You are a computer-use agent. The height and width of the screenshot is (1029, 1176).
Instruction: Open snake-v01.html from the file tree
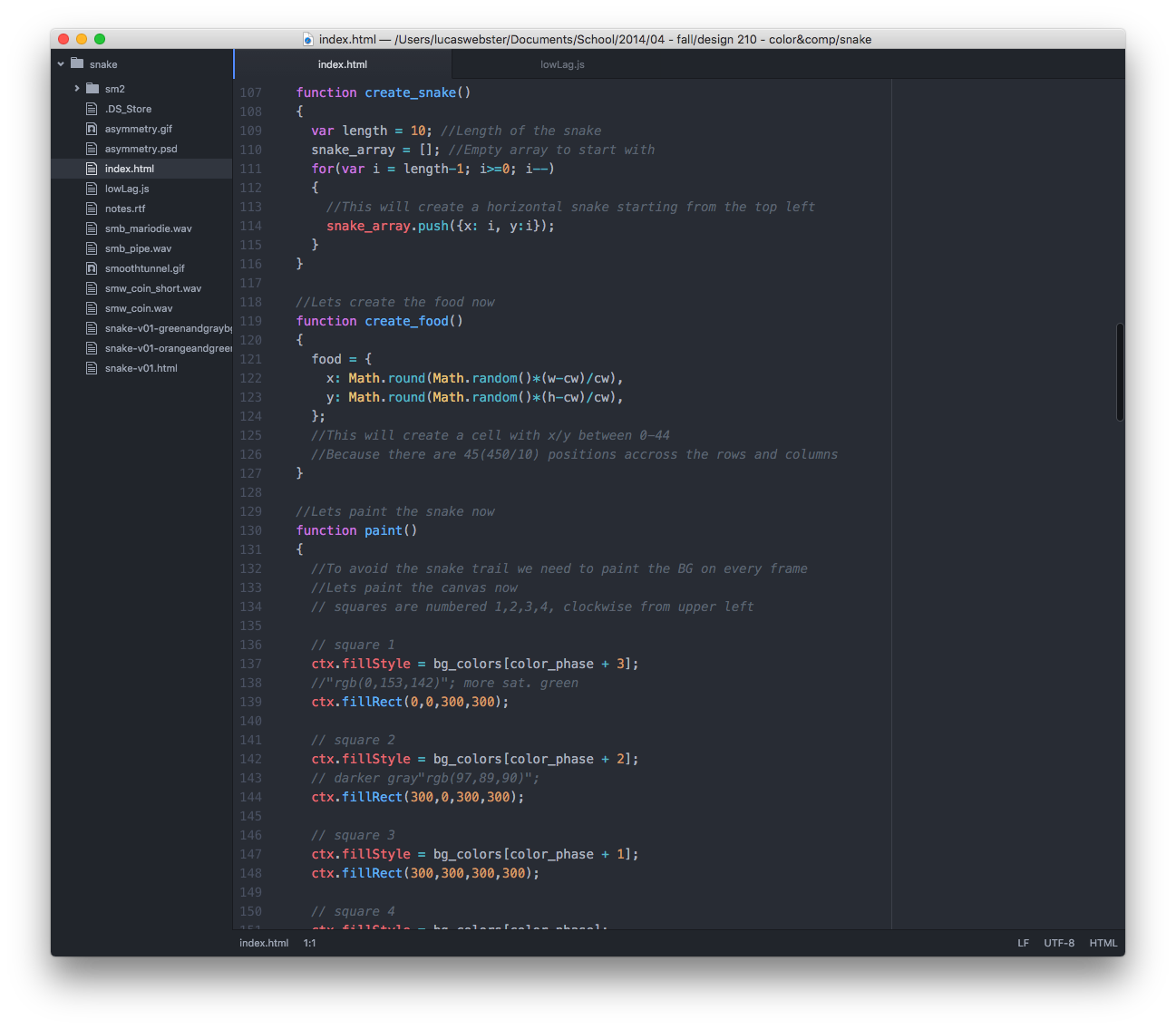pos(141,368)
